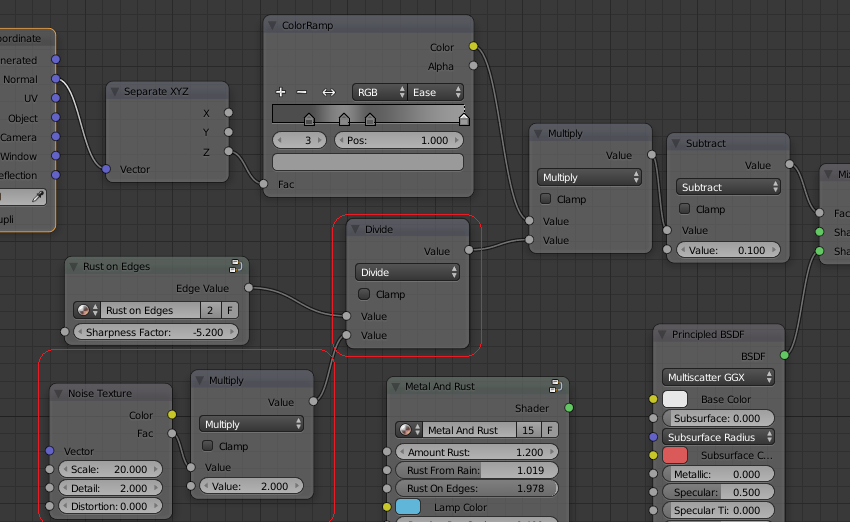Click the Divide node Value output socket
Screen dimensions: 850x522
click(468, 250)
